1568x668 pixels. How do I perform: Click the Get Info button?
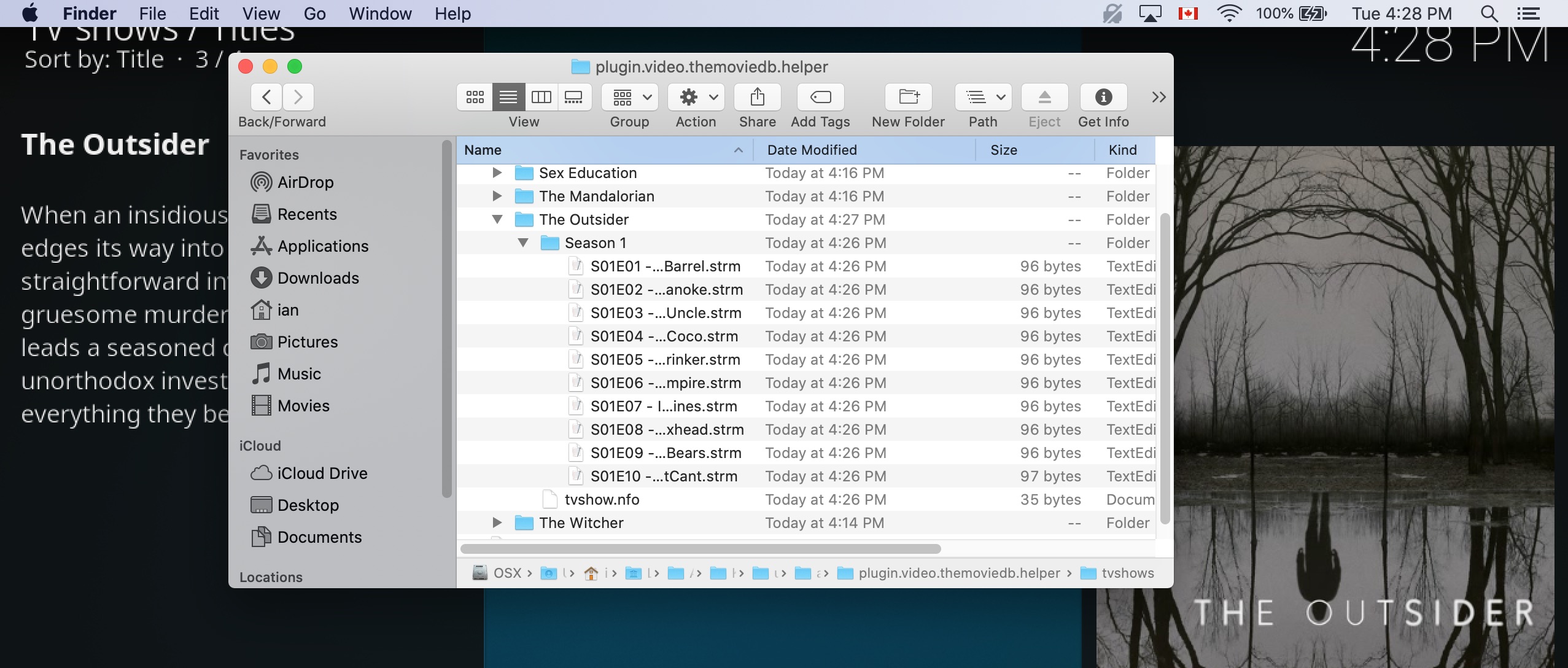(1104, 97)
